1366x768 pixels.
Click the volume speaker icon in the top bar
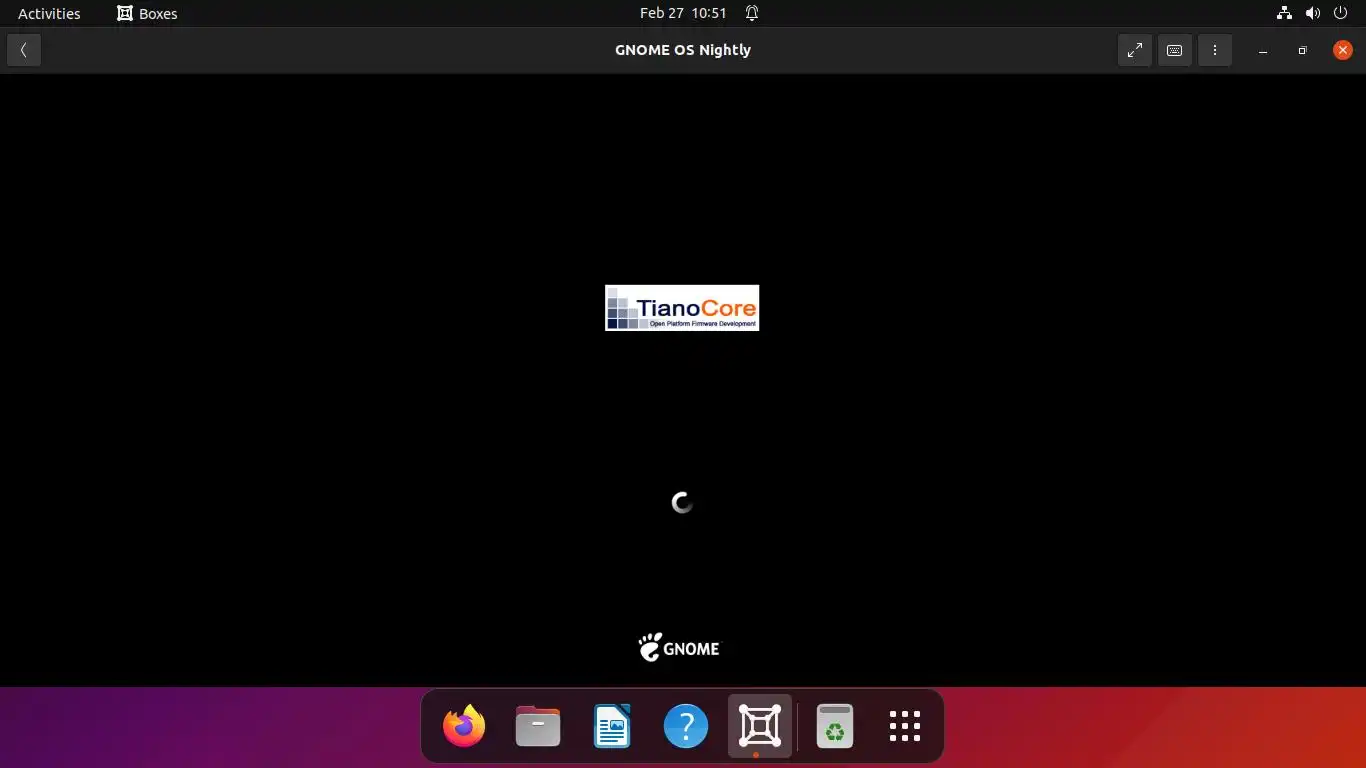coord(1312,13)
